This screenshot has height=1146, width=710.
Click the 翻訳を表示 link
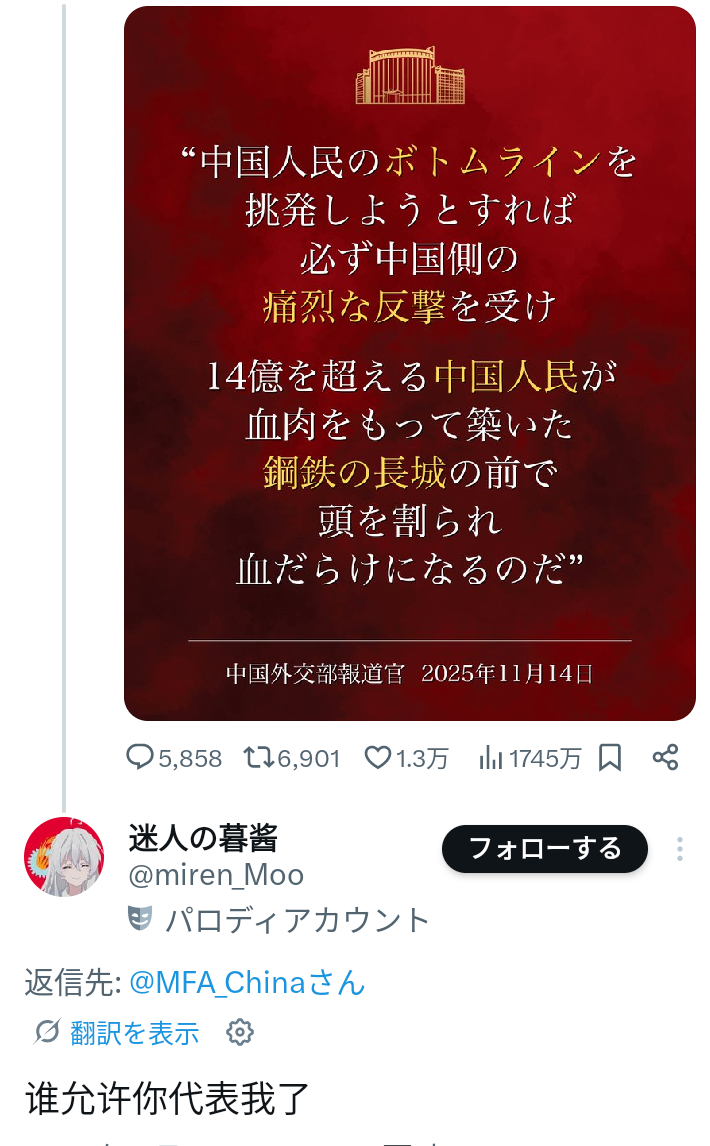click(135, 1033)
